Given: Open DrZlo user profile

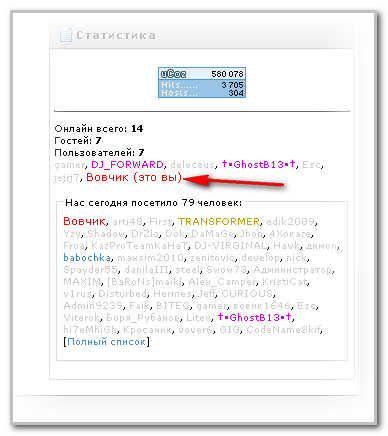Looking at the screenshot, I should (145, 234).
